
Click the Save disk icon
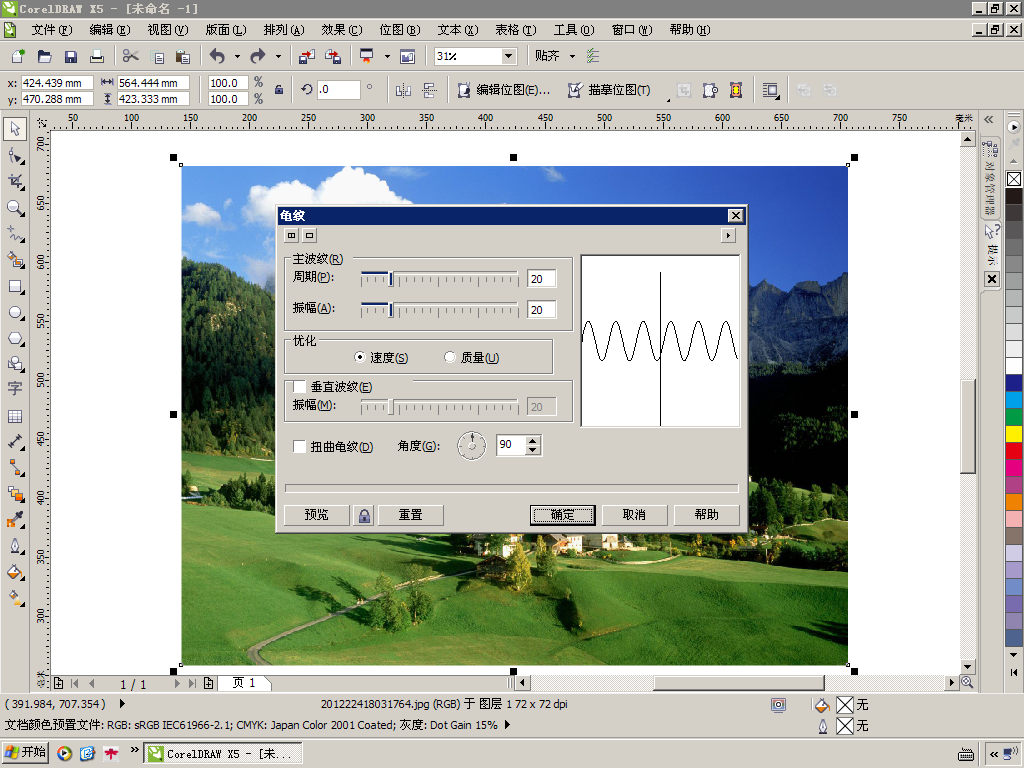(x=71, y=56)
